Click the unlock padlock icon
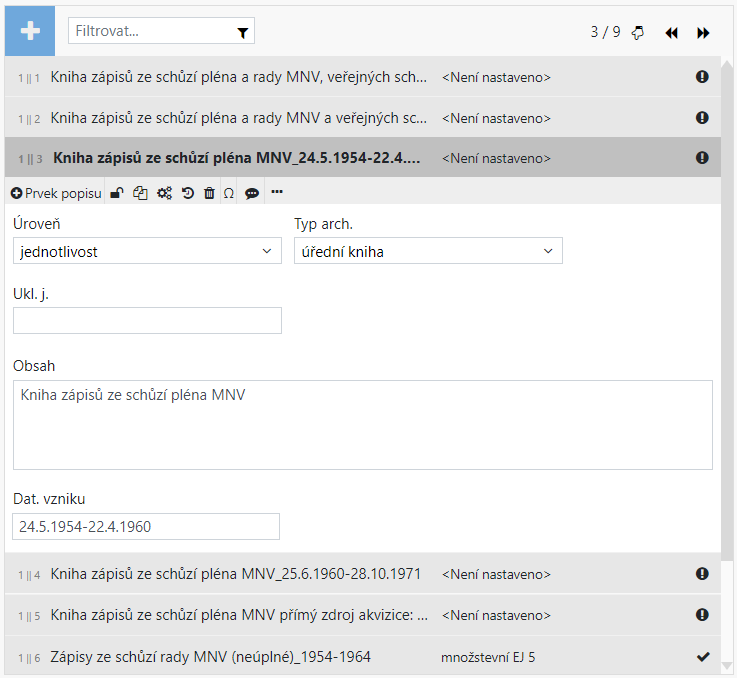The width and height of the screenshot is (737, 678). tap(117, 193)
